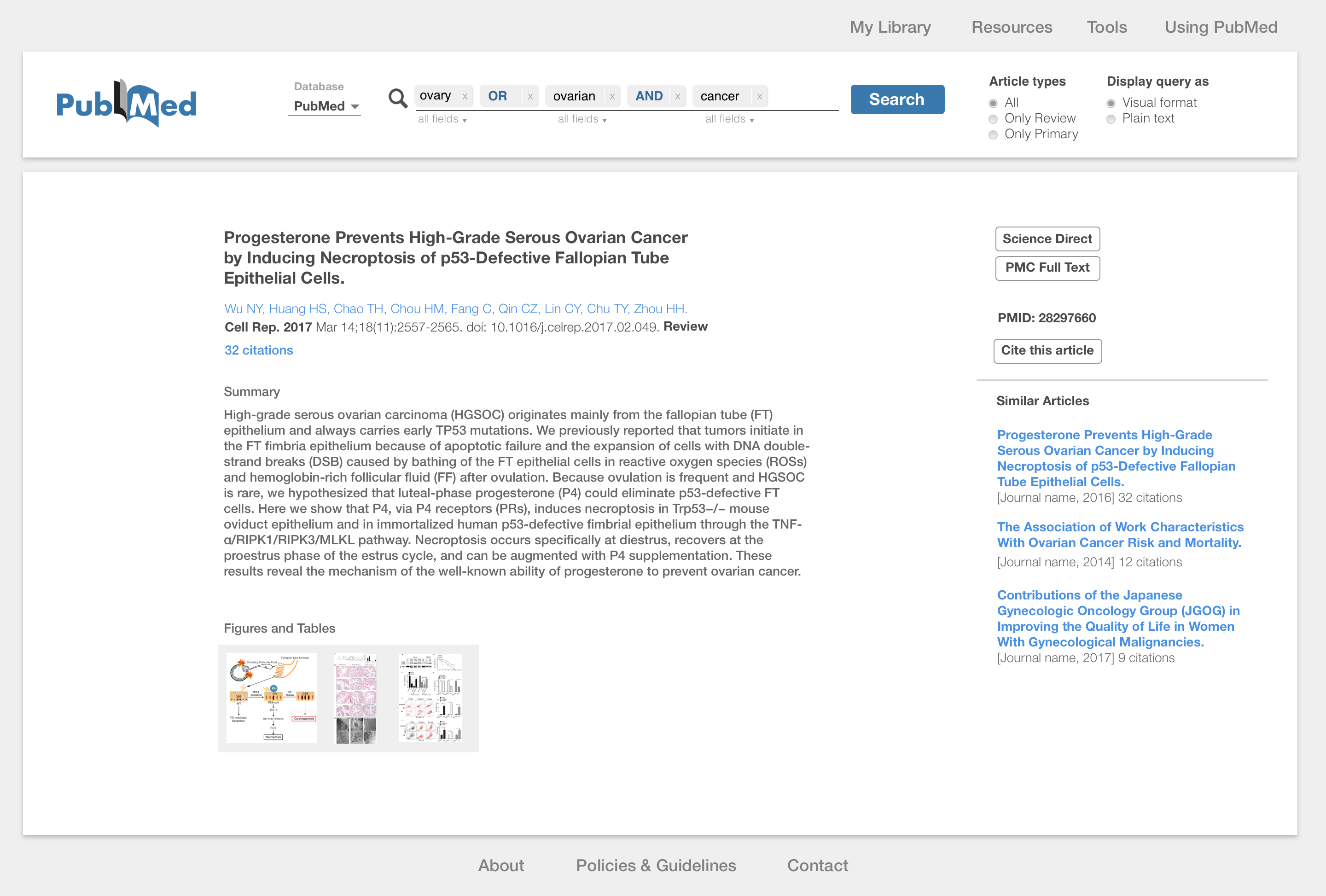
Task: Open similar article on Work Characteristics
Action: click(1120, 535)
